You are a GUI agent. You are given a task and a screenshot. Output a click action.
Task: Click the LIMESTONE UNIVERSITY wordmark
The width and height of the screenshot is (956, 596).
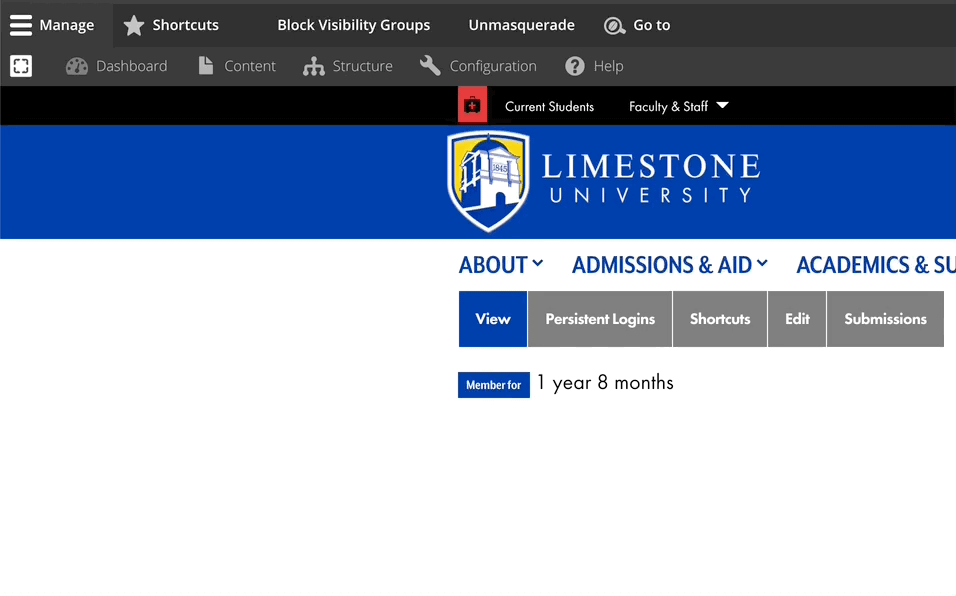(651, 177)
